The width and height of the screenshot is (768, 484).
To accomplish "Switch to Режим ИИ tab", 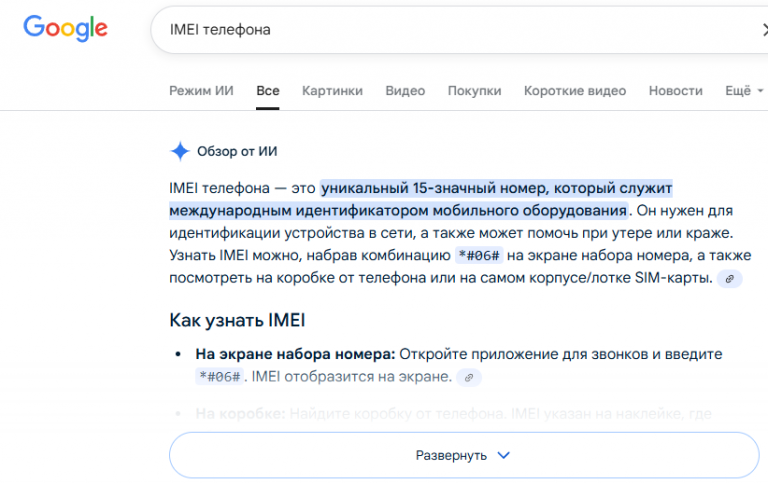I will tap(201, 90).
